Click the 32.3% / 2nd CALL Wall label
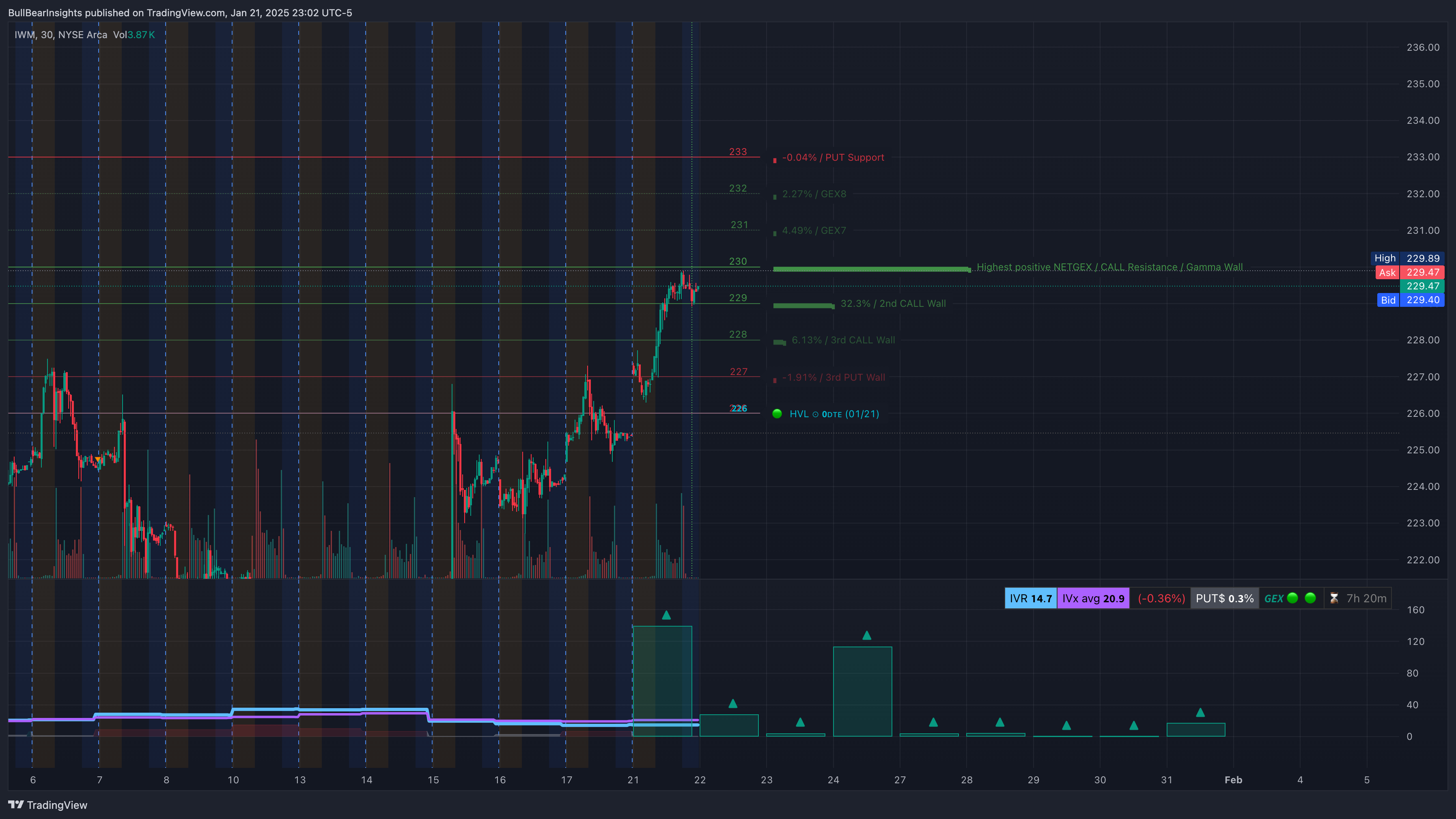Screen dimensions: 1456x819 point(893,304)
